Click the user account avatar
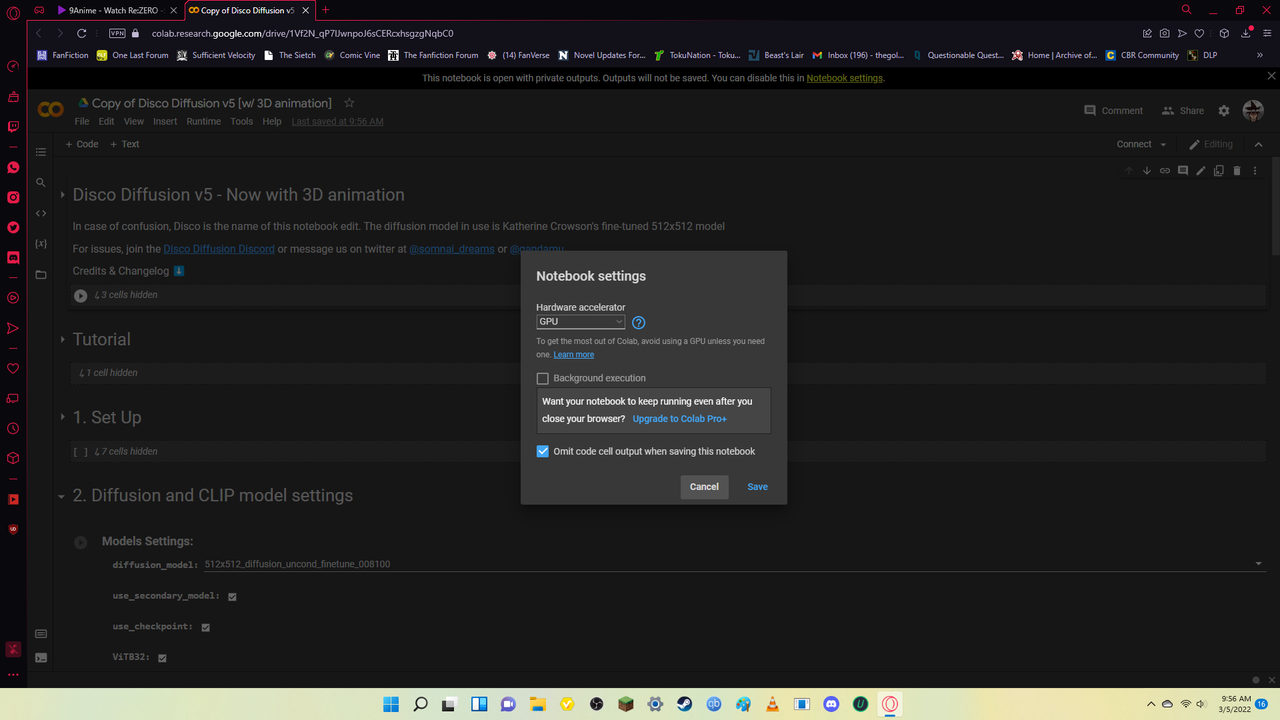This screenshot has height=720, width=1280. (1253, 111)
